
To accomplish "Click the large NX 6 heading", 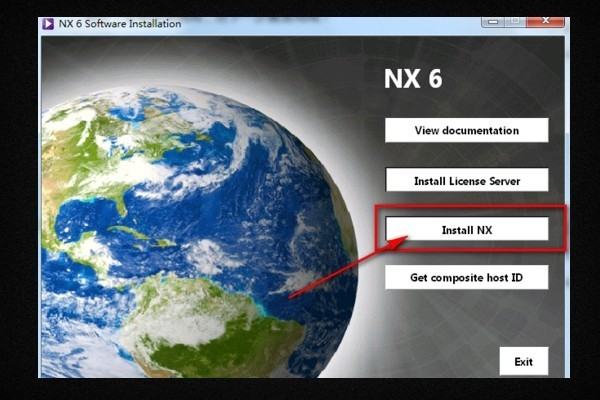I will 413,79.
